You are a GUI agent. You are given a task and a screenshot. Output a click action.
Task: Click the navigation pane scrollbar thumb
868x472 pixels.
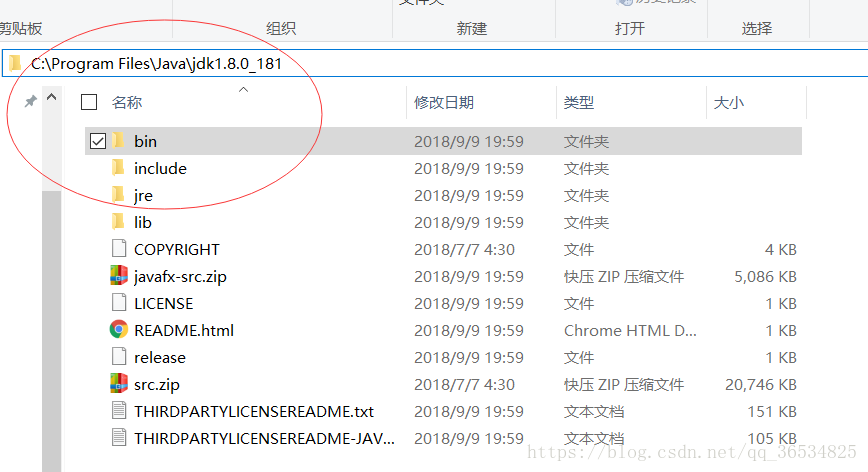pyautogui.click(x=51, y=331)
